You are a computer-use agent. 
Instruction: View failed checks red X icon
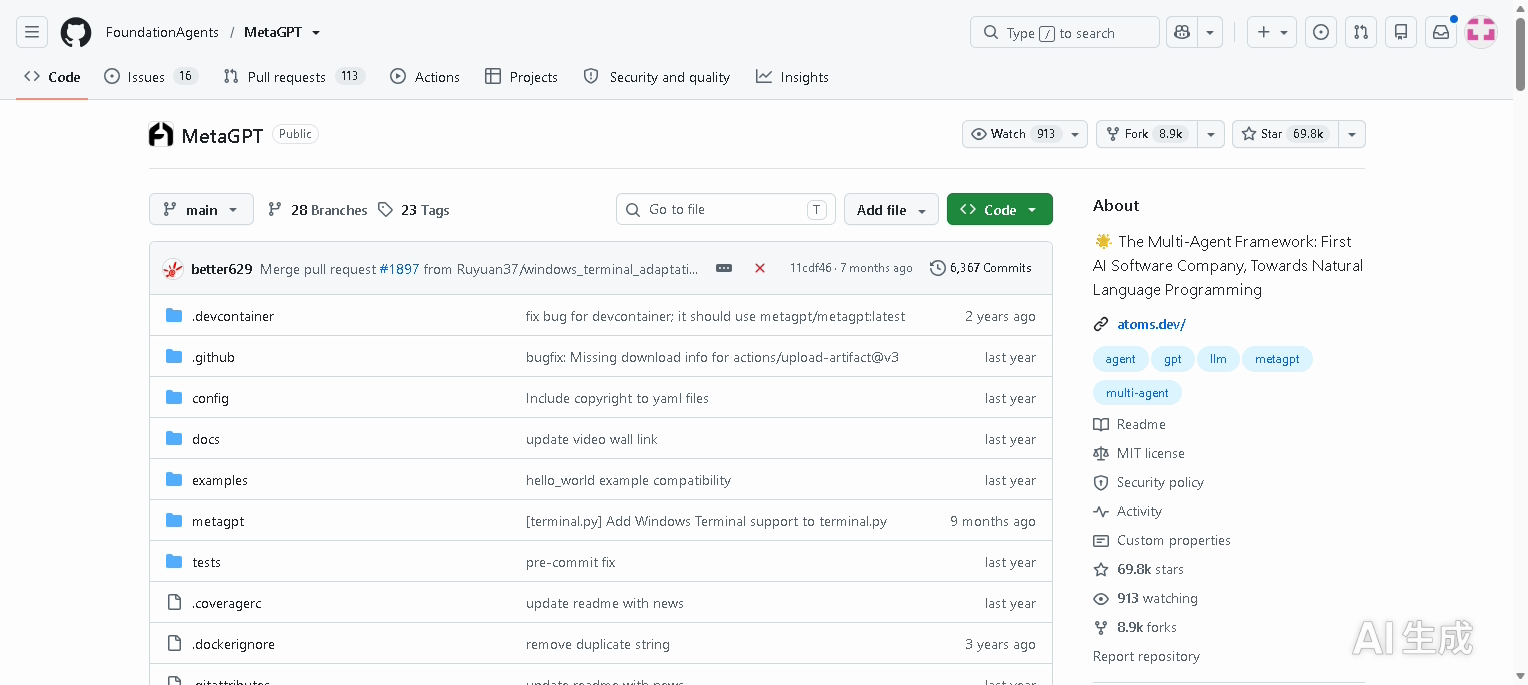(x=760, y=268)
